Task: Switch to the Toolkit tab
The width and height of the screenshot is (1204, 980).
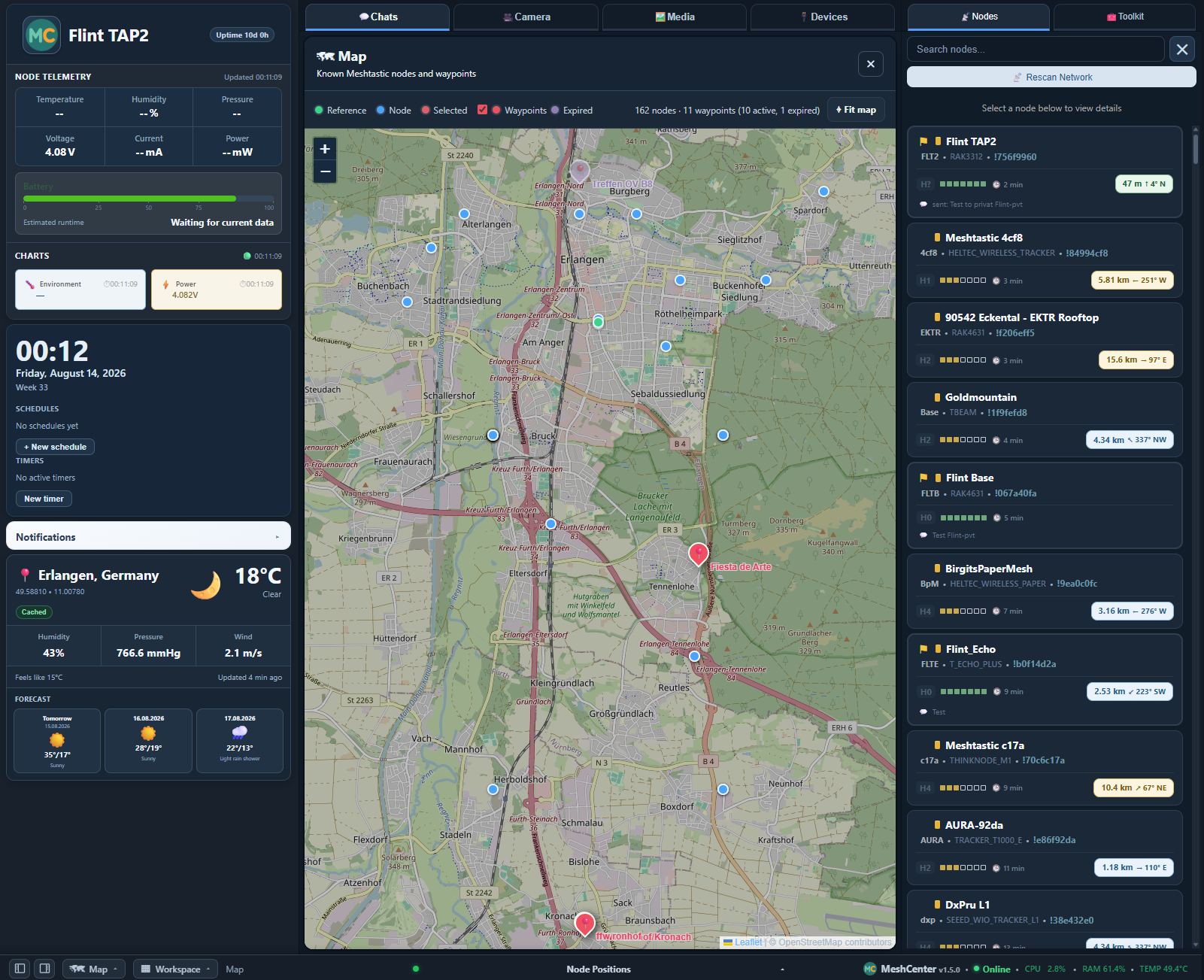Action: [x=1124, y=17]
